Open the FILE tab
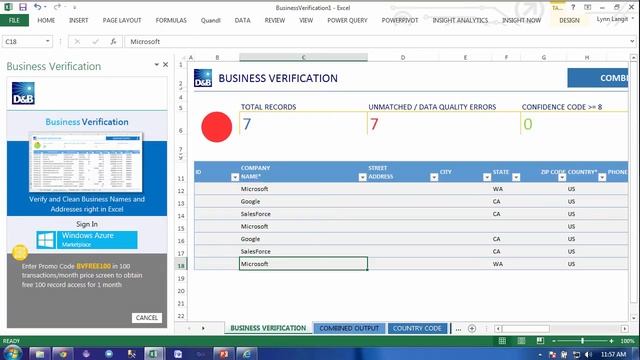 point(14,20)
